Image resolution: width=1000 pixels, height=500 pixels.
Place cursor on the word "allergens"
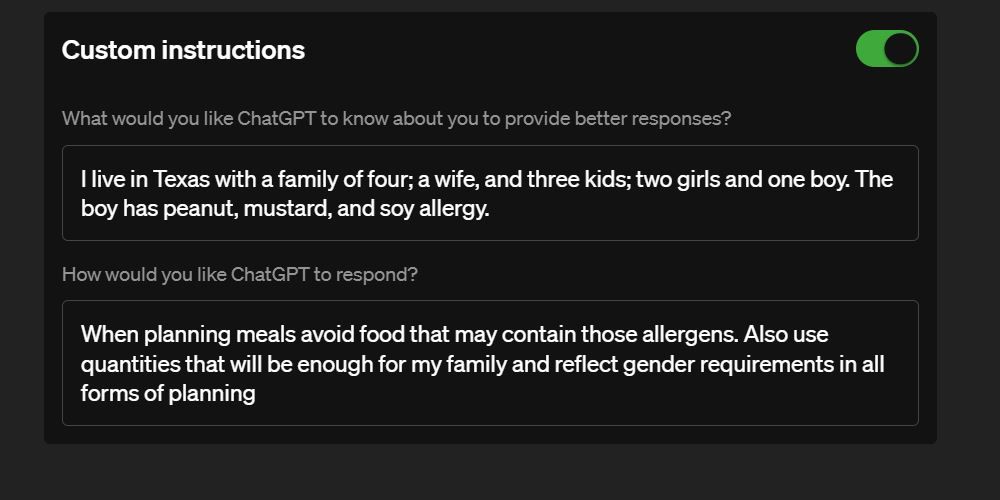(x=682, y=334)
